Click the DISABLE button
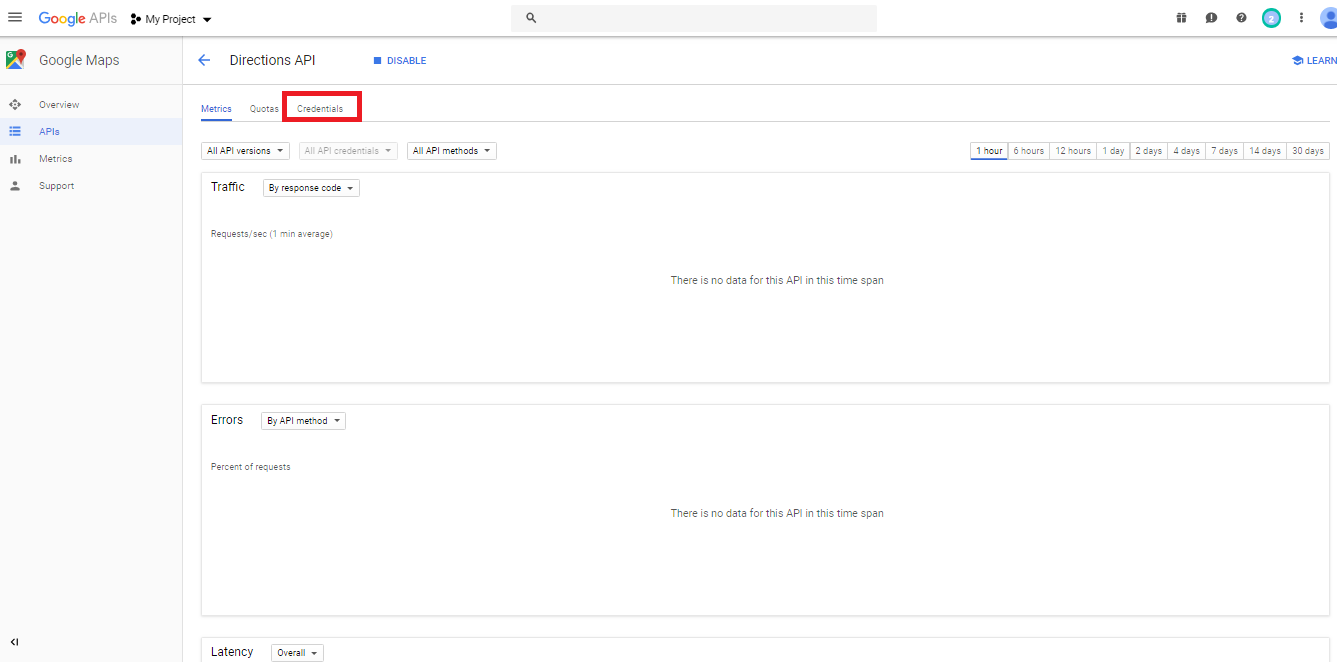 coord(400,61)
